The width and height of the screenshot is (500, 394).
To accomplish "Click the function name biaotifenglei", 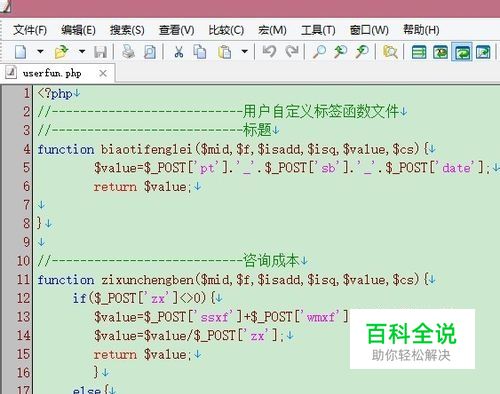I will pos(147,149).
